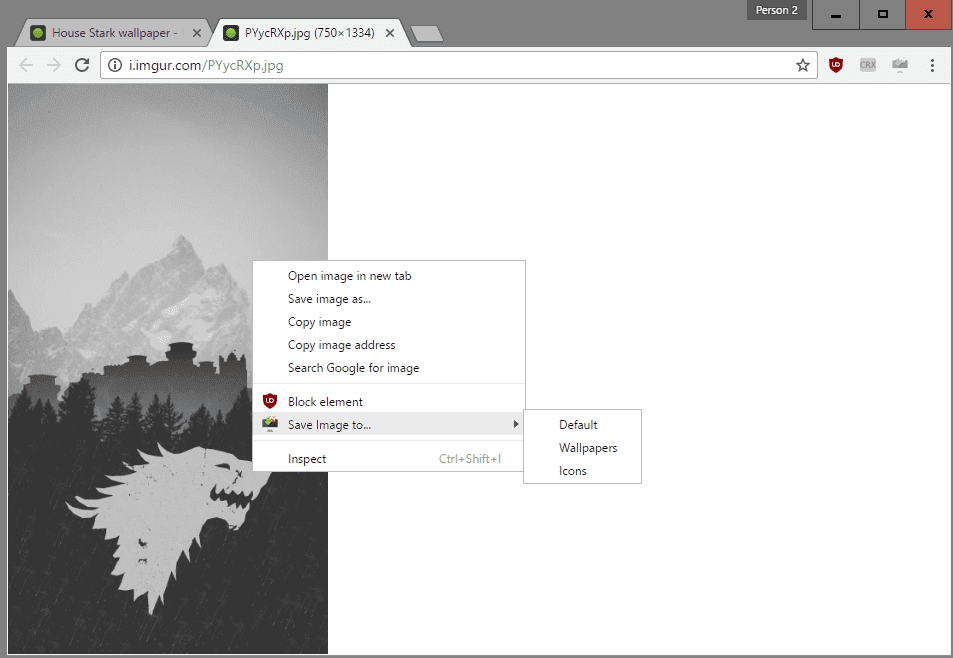Select Save image as... from context menu

point(329,299)
